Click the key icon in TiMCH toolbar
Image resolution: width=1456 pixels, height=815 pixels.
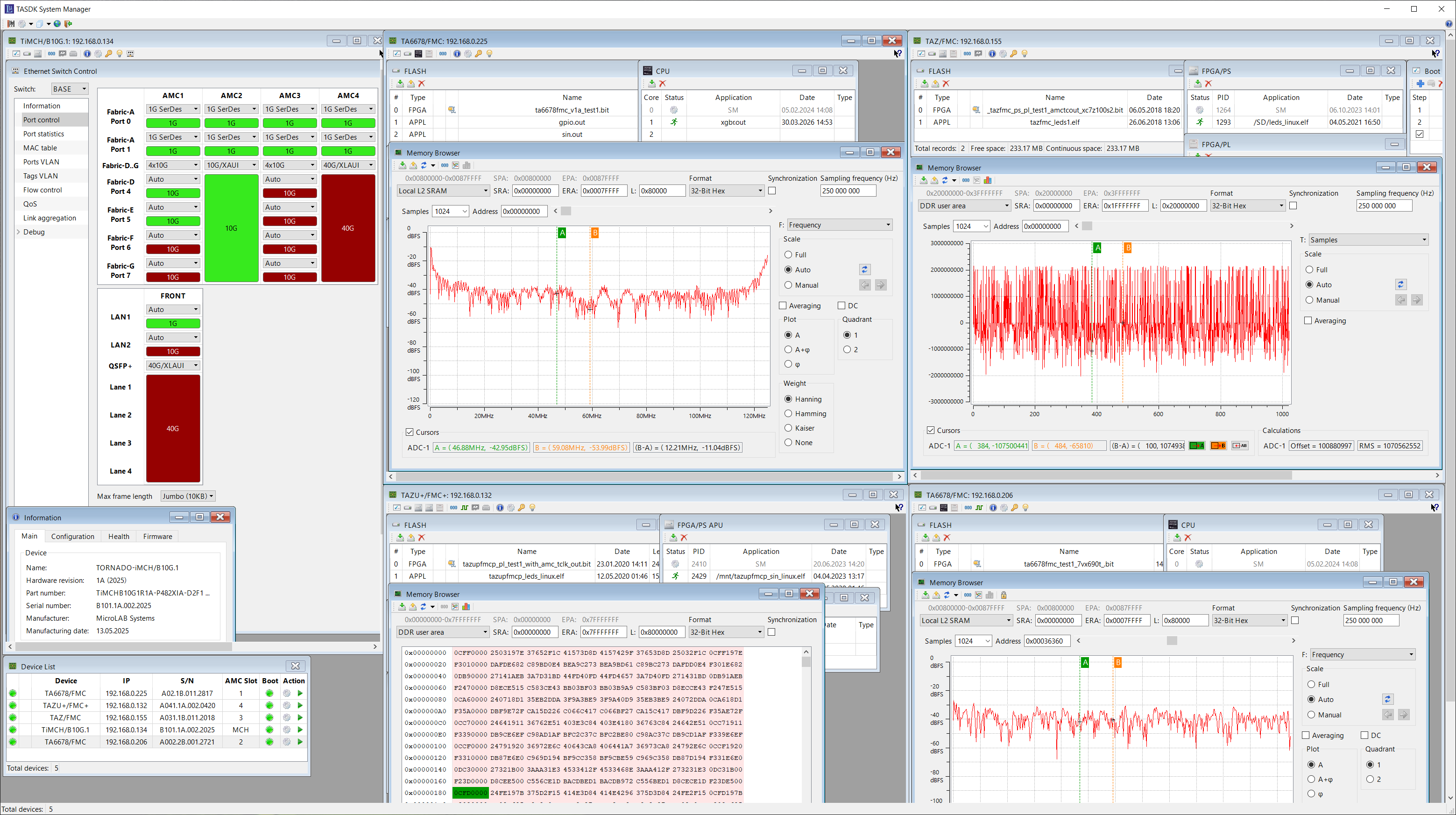[x=108, y=54]
